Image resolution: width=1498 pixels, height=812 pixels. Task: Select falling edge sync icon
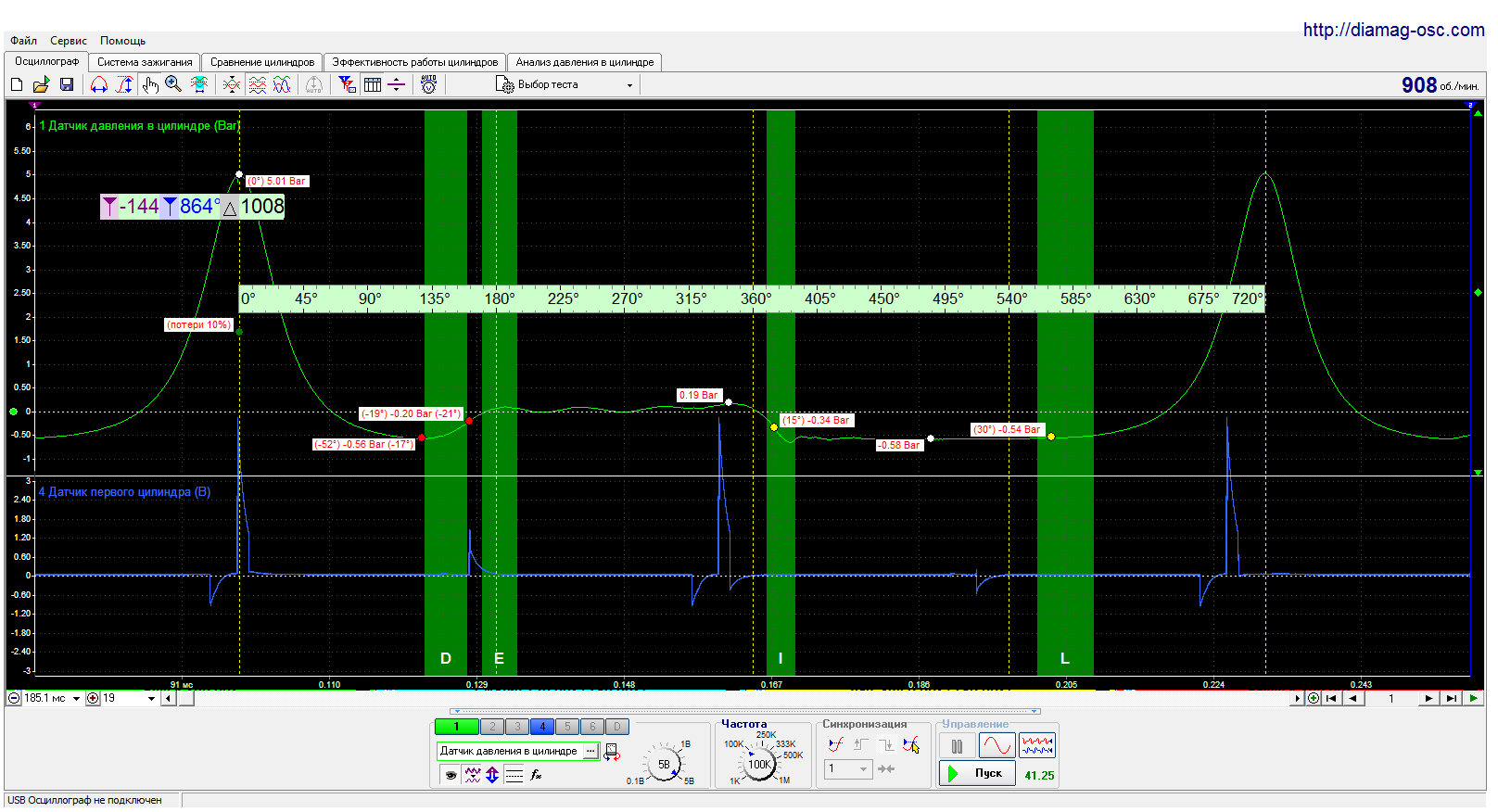point(885,744)
